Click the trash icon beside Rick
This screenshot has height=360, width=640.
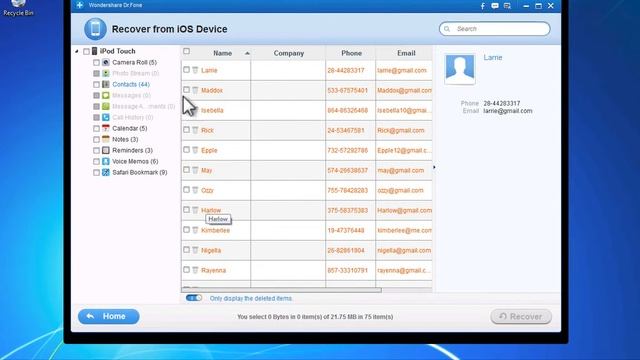click(x=195, y=130)
